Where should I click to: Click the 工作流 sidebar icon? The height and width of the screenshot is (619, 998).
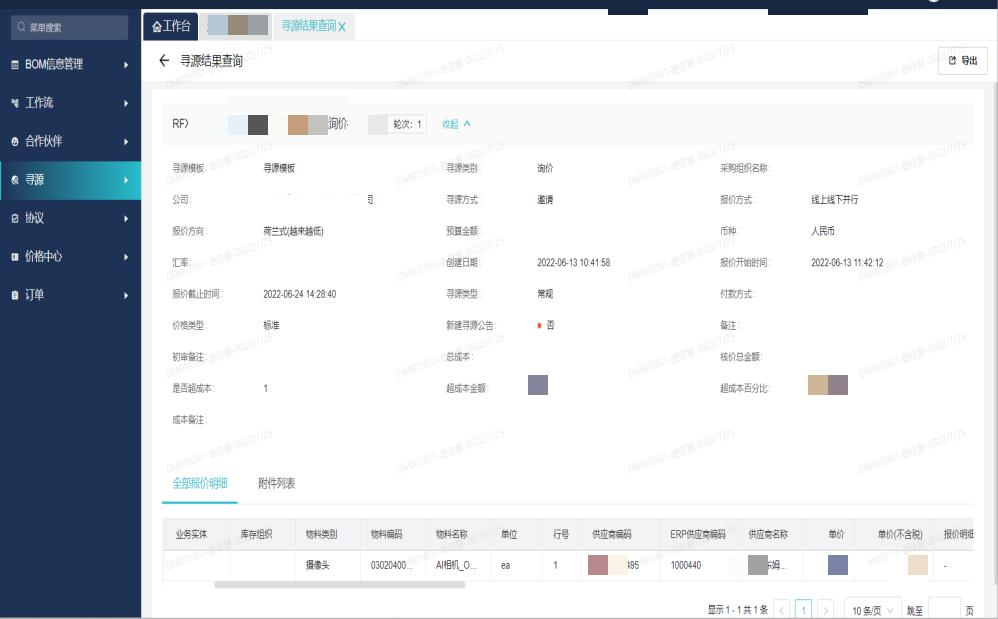point(14,103)
